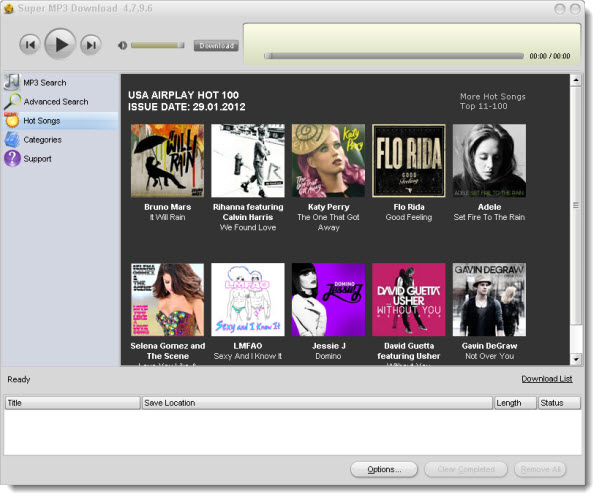Open the Categories section
This screenshot has width=600, height=500.
pos(42,140)
